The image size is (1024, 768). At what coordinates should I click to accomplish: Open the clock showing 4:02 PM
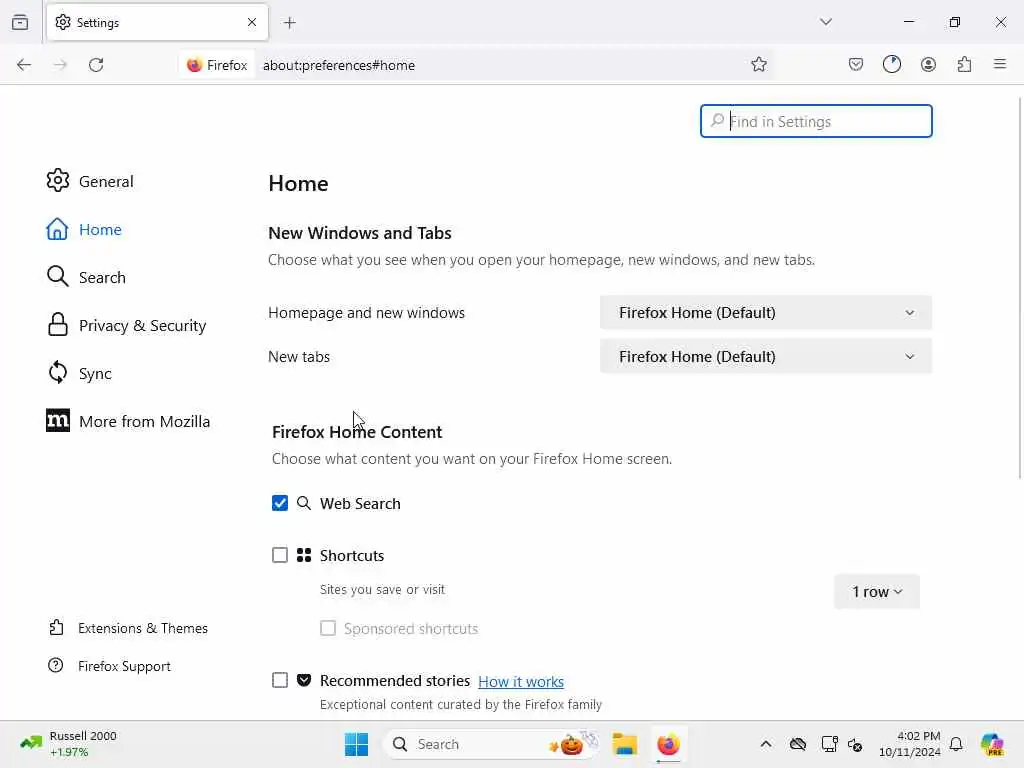pyautogui.click(x=910, y=744)
